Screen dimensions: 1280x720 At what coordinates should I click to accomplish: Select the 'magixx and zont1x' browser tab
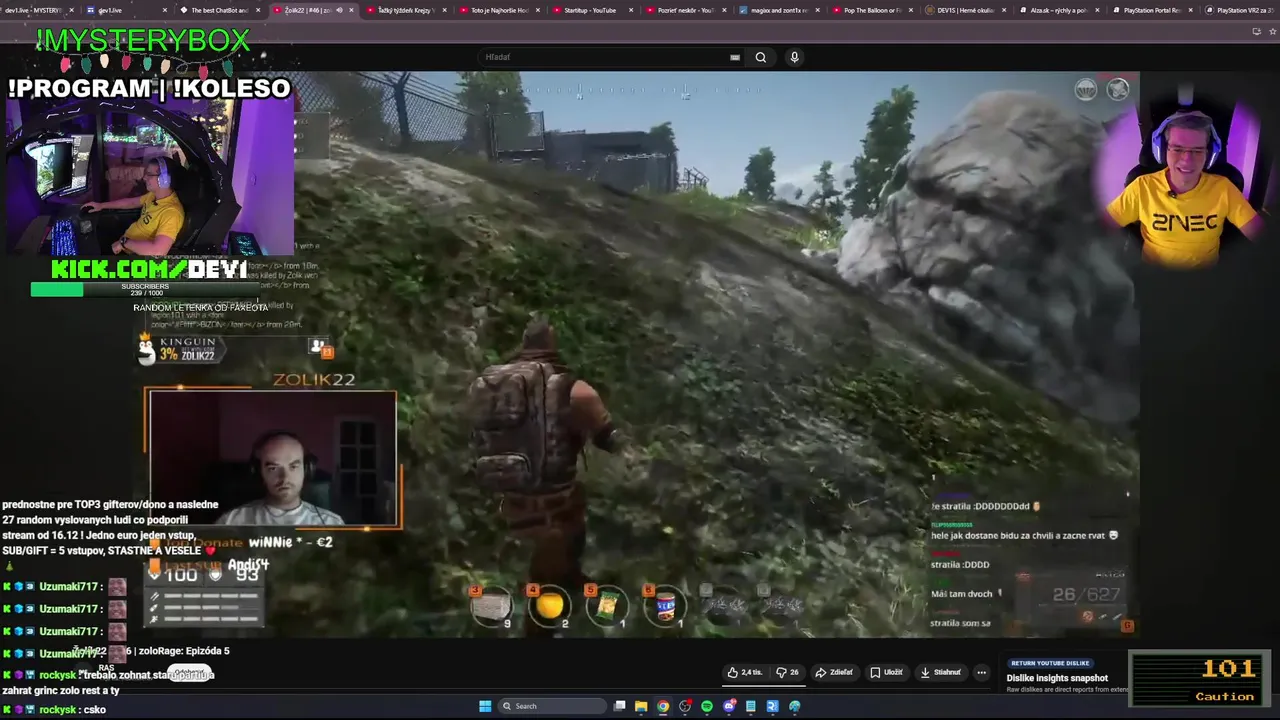[x=779, y=10]
